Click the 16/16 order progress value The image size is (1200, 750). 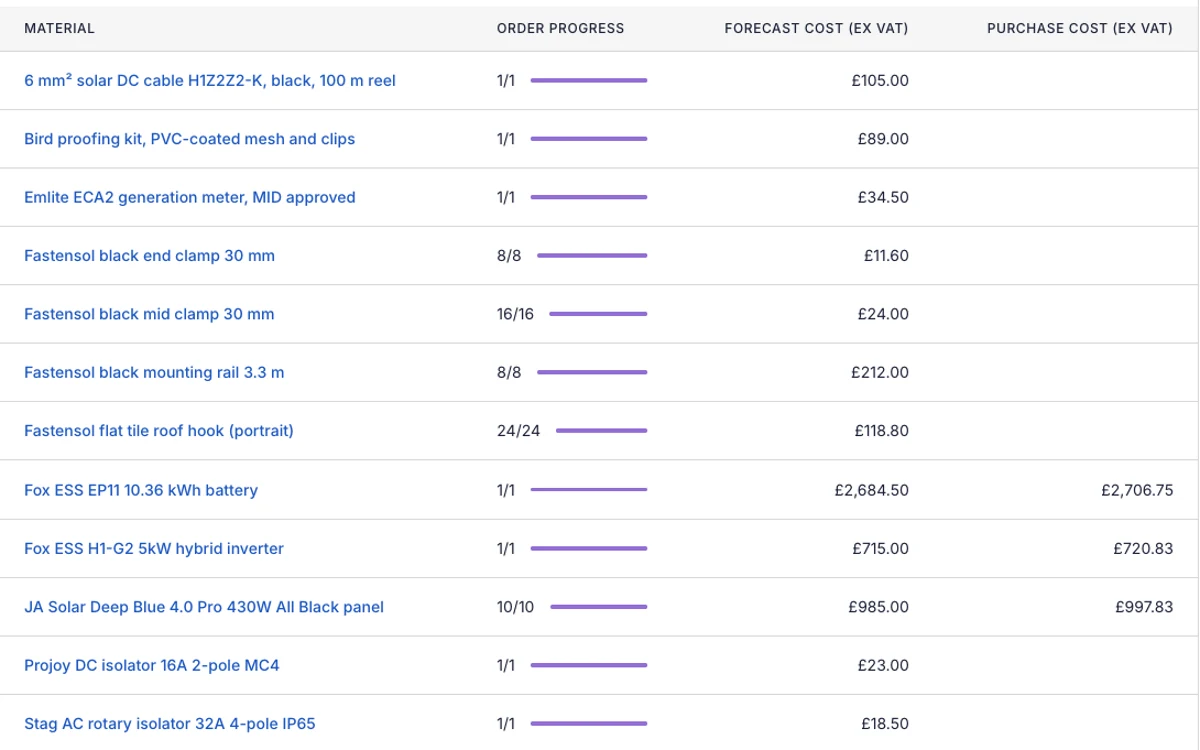515,314
